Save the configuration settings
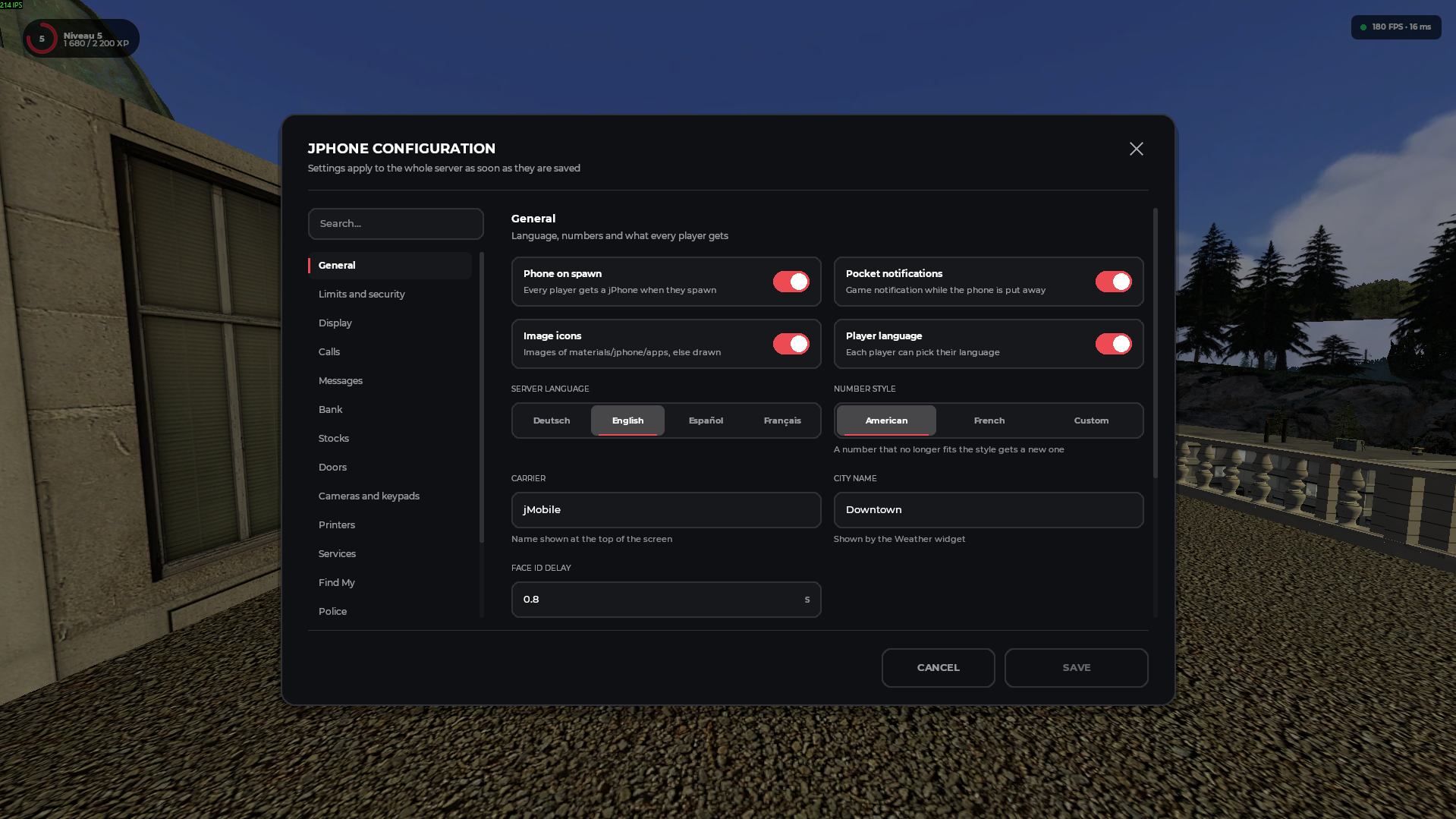This screenshot has height=819, width=1456. tap(1076, 668)
